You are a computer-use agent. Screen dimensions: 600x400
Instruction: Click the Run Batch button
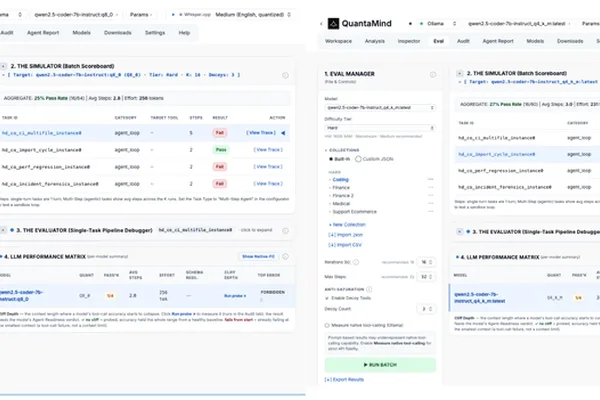pos(380,365)
